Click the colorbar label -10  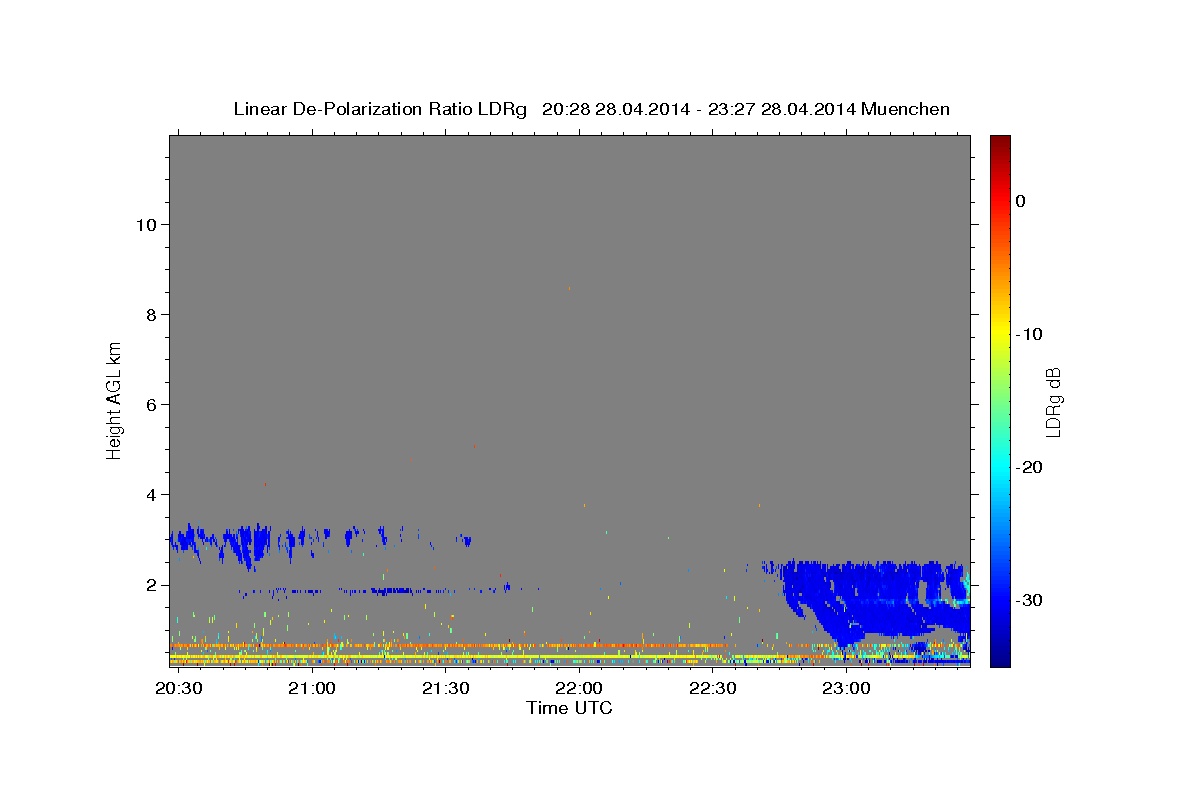pyautogui.click(x=1030, y=334)
